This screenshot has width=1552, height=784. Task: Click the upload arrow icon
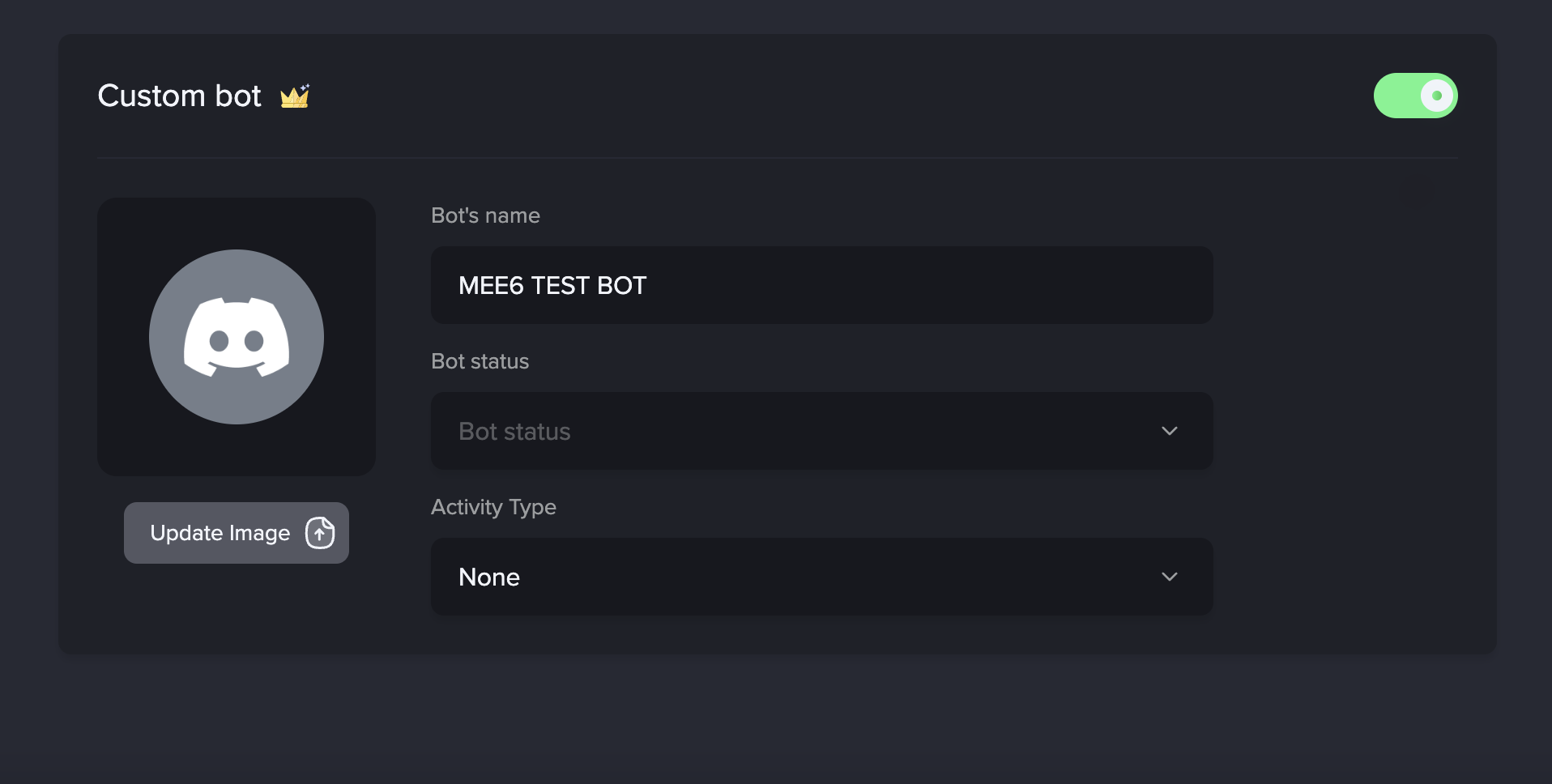[x=320, y=533]
